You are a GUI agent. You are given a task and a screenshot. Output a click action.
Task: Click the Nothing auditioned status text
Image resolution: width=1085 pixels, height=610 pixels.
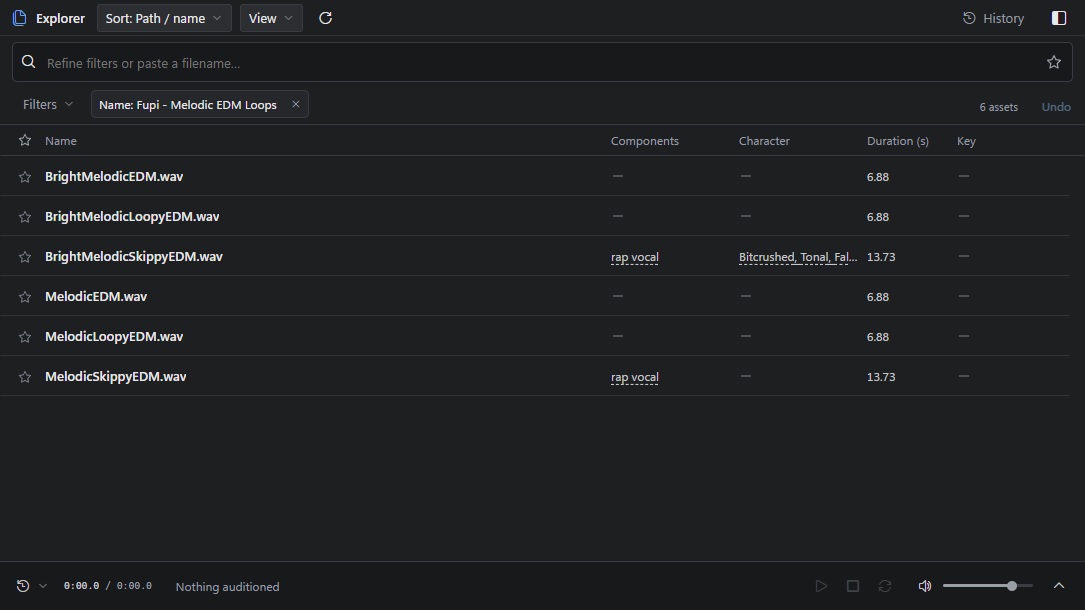[227, 586]
